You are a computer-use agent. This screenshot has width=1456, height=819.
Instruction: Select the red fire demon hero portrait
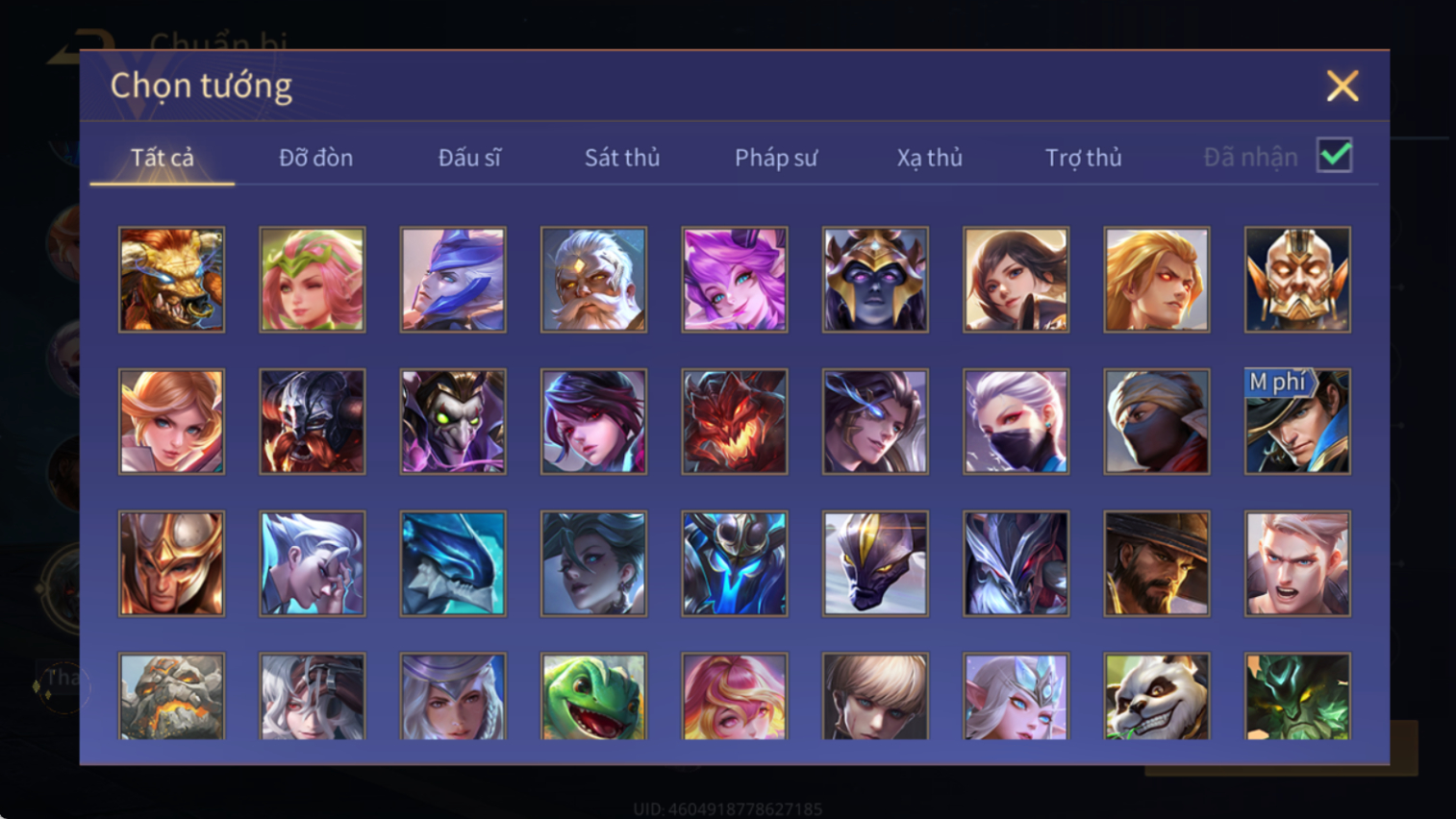point(735,421)
